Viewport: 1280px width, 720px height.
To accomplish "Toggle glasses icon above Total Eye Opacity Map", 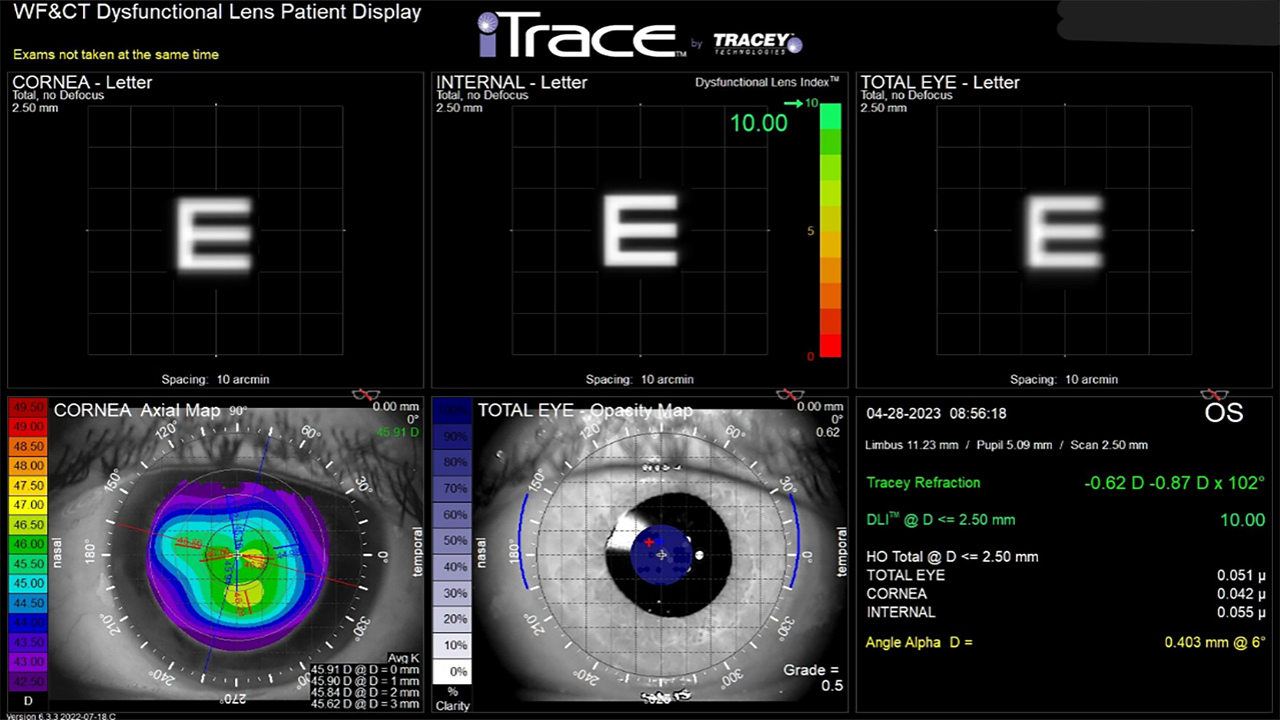I will click(790, 394).
